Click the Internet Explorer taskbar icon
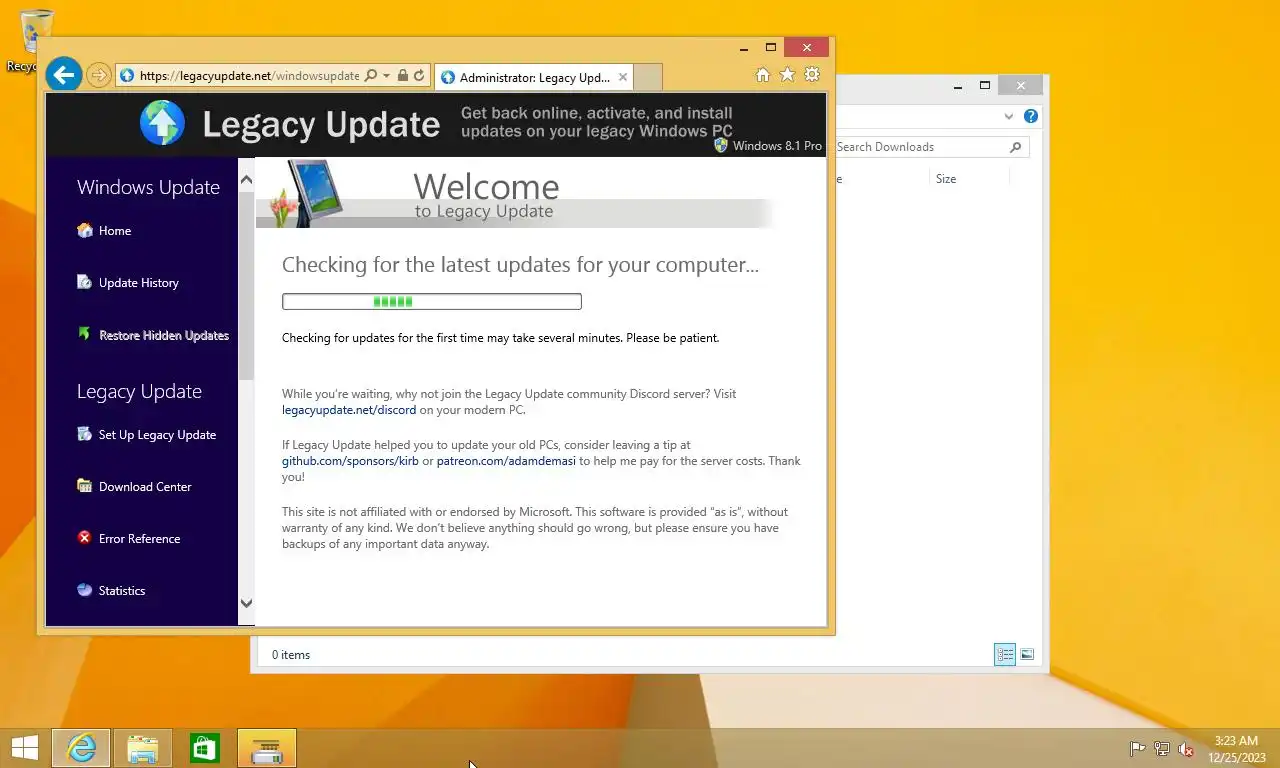The width and height of the screenshot is (1280, 768). point(81,748)
